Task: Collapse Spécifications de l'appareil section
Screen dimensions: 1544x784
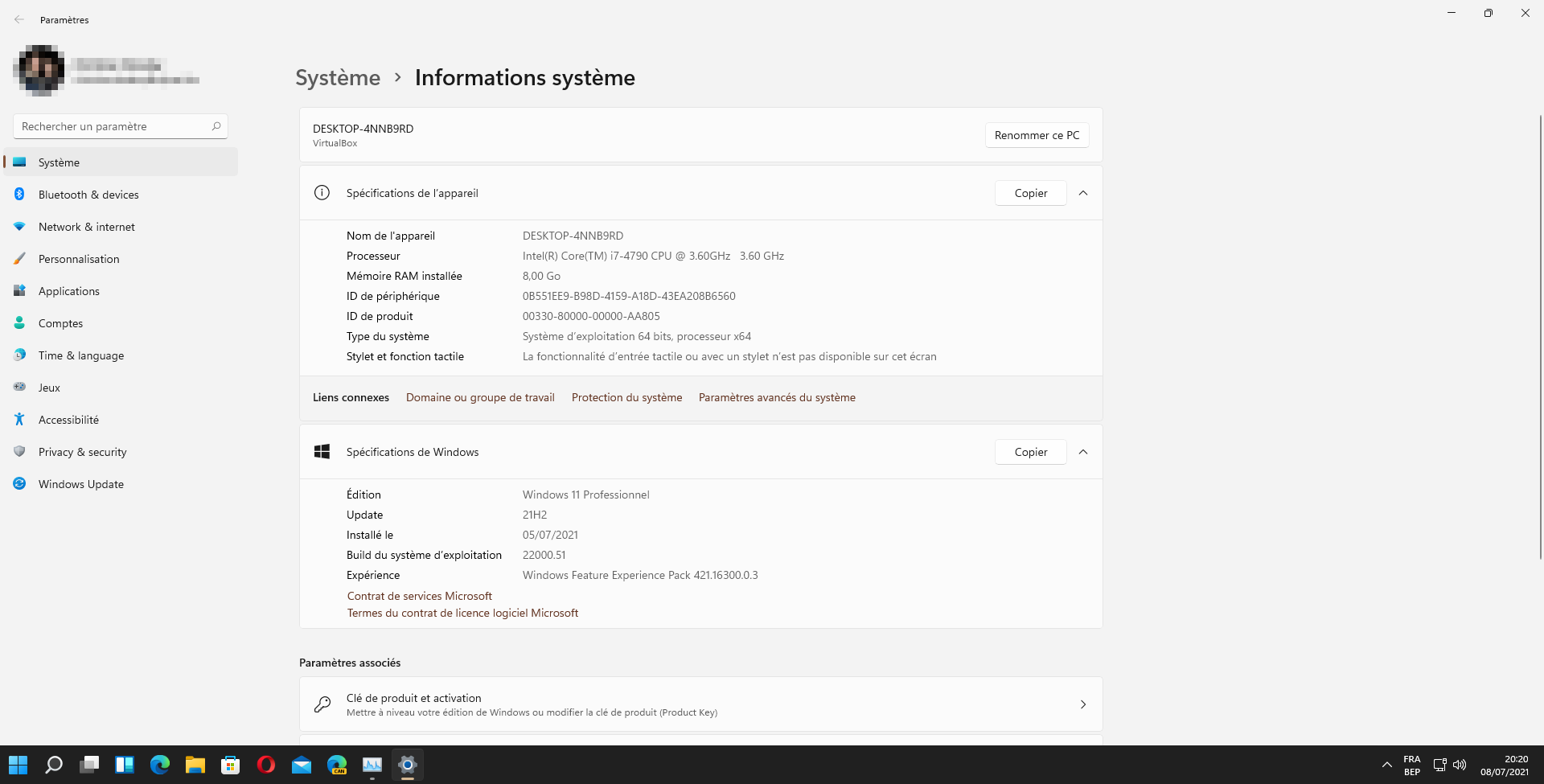Action: point(1083,193)
